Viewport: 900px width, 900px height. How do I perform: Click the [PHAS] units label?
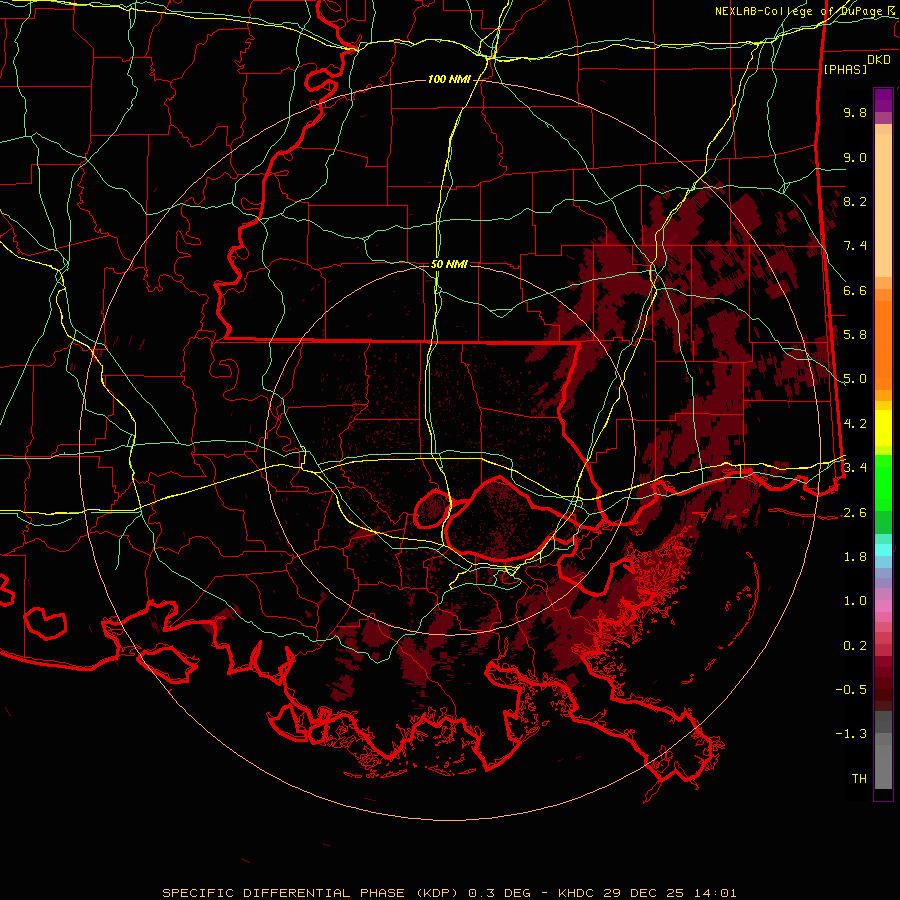845,69
